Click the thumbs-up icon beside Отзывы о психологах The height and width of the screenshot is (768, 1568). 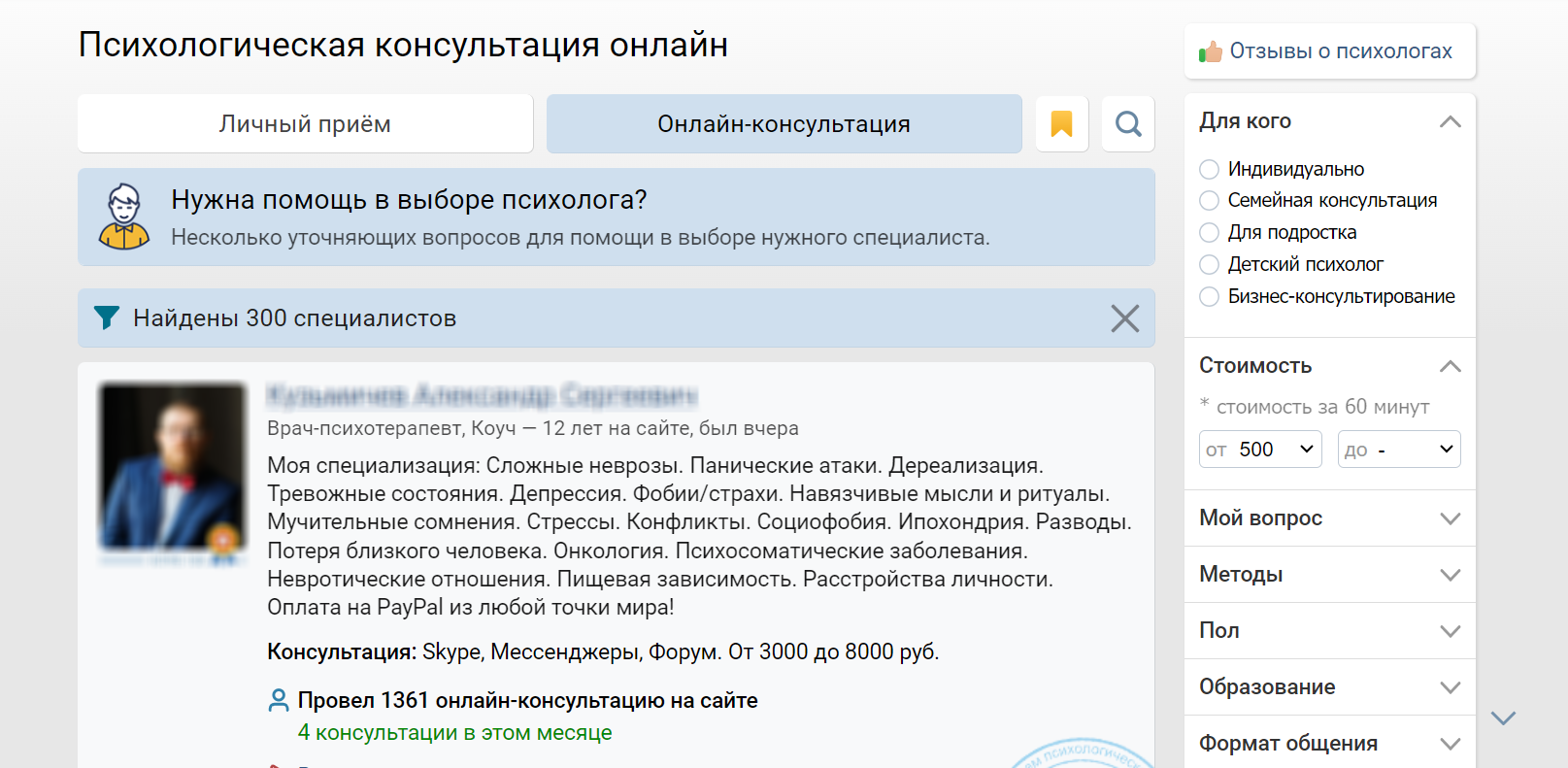[x=1210, y=51]
